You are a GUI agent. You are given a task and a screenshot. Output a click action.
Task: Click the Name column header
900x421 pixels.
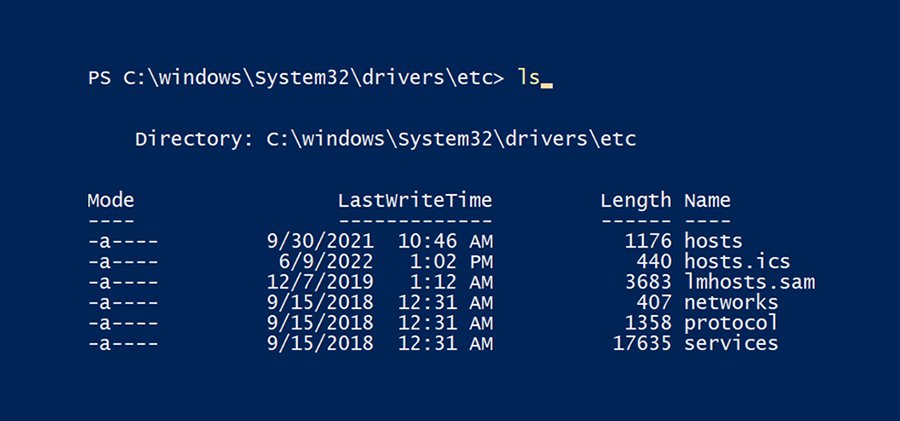pyautogui.click(x=707, y=200)
